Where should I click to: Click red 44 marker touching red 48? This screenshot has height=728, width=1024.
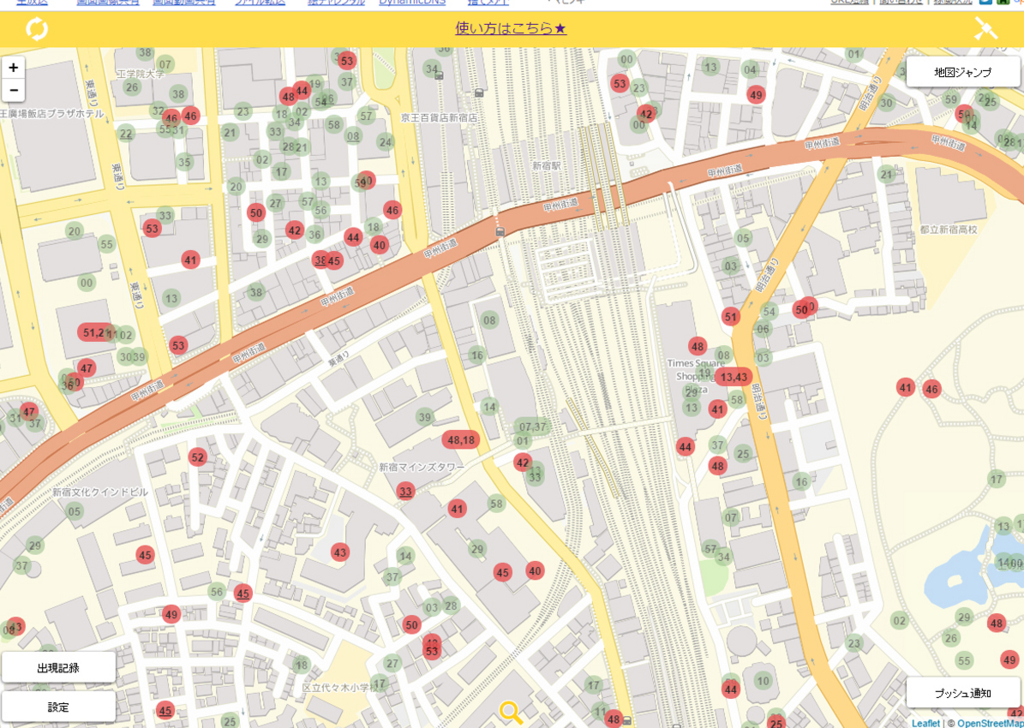[301, 90]
